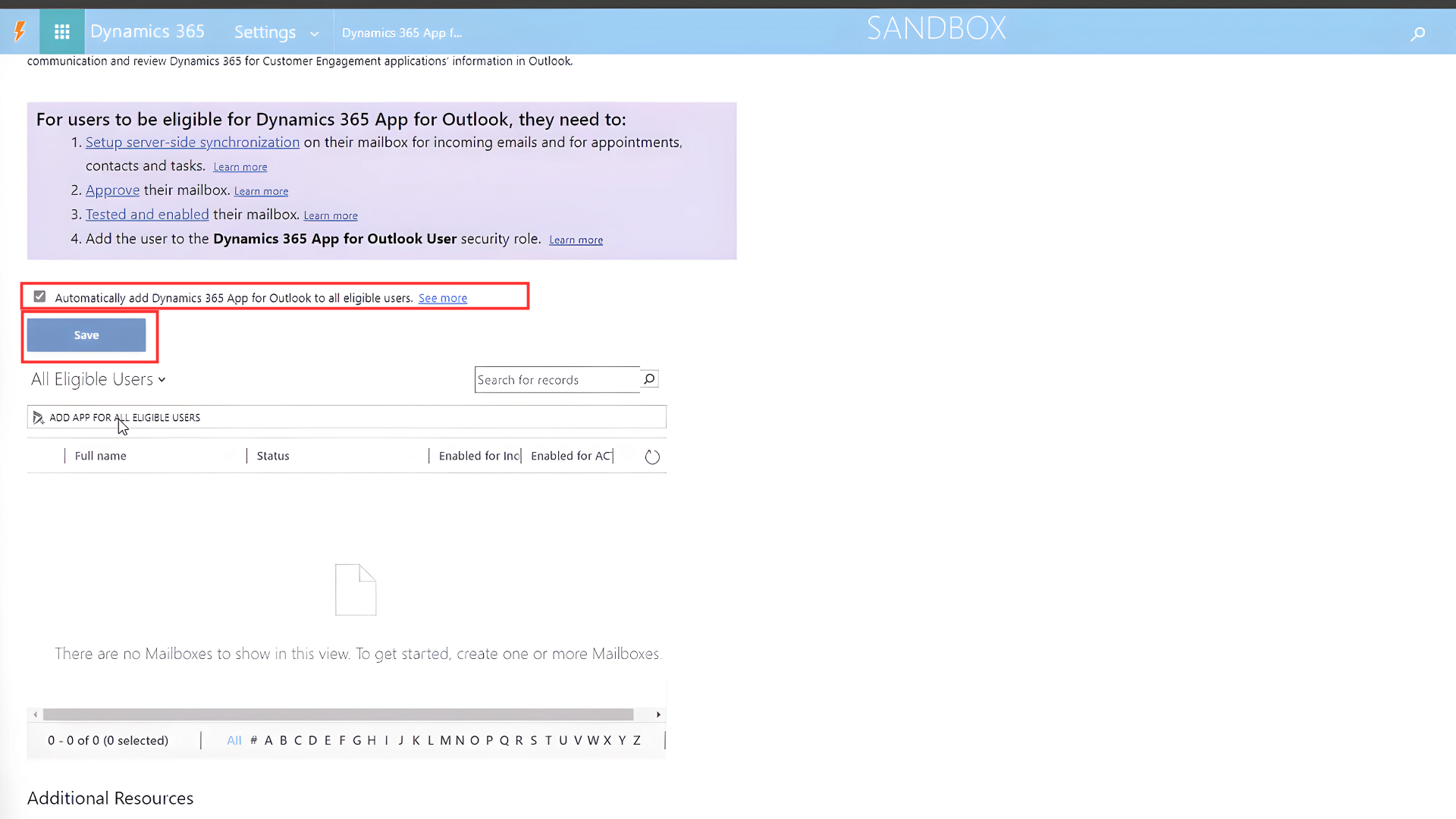The image size is (1456, 819).
Task: Click the horizontal scrollbar thumb
Action: click(338, 715)
